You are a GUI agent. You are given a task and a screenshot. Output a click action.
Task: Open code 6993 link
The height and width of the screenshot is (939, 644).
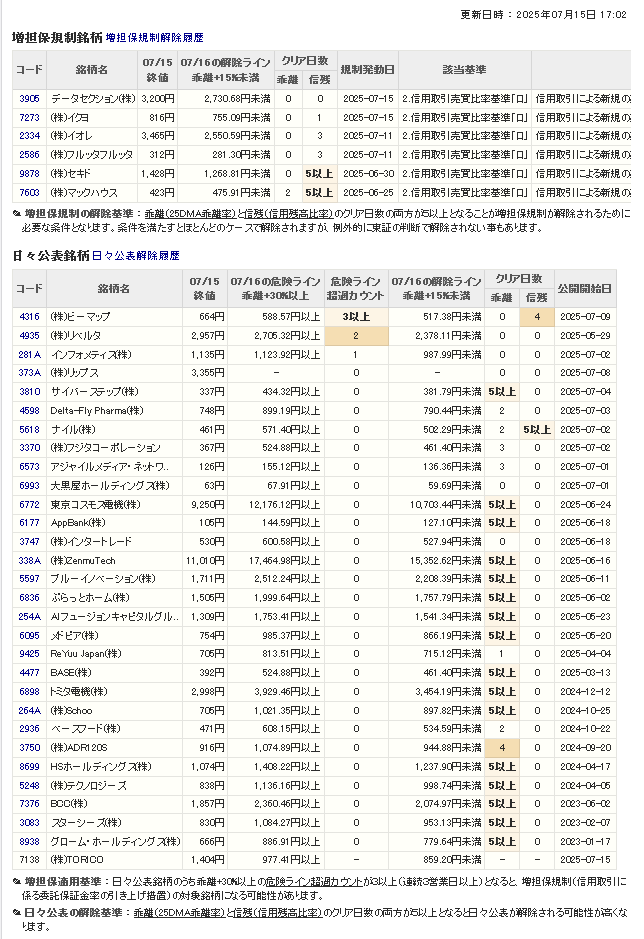(x=29, y=486)
